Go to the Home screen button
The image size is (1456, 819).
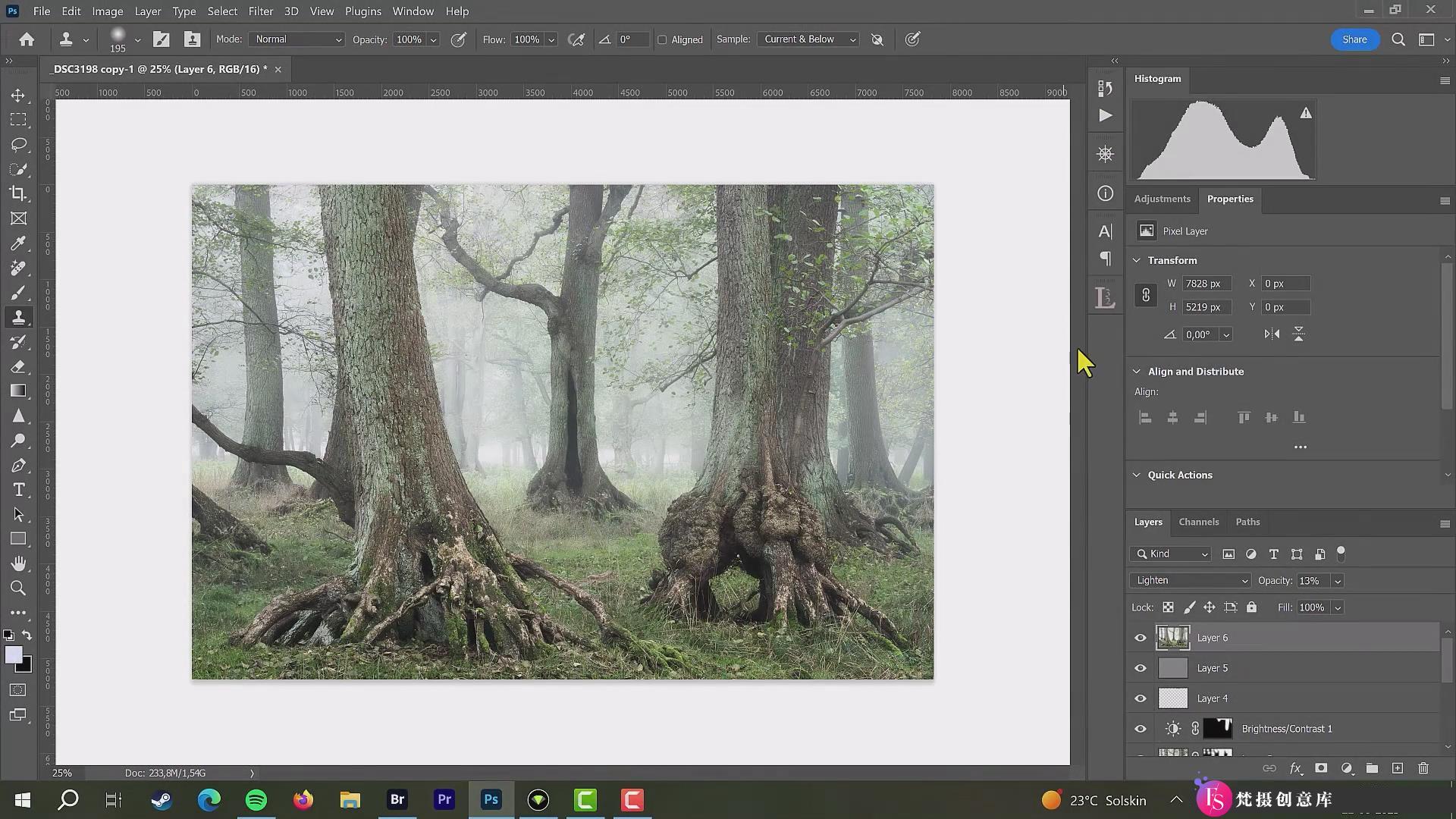click(27, 39)
